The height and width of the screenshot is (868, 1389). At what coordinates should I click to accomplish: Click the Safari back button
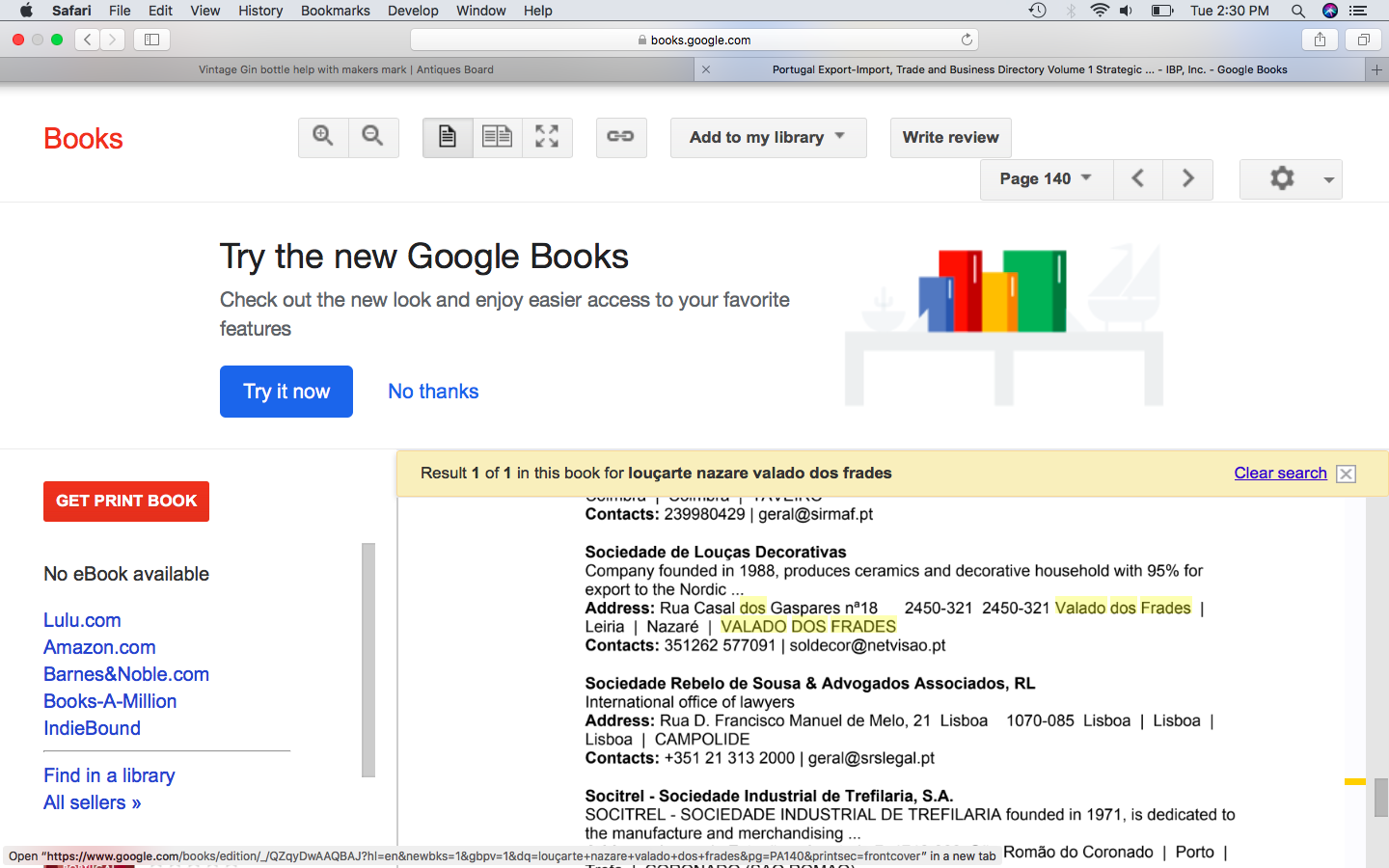coord(88,40)
